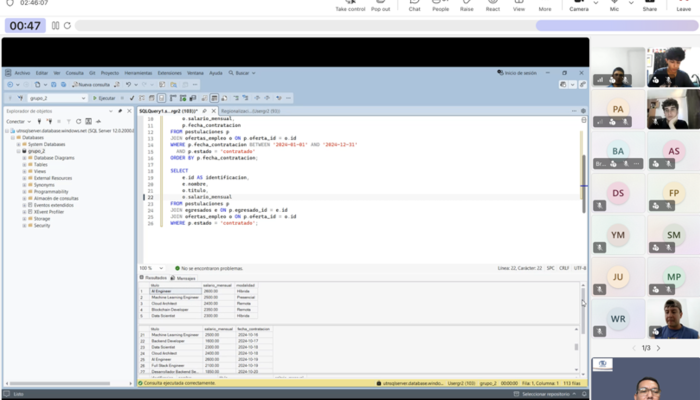
Task: Click the Ejecutar button
Action: point(104,98)
